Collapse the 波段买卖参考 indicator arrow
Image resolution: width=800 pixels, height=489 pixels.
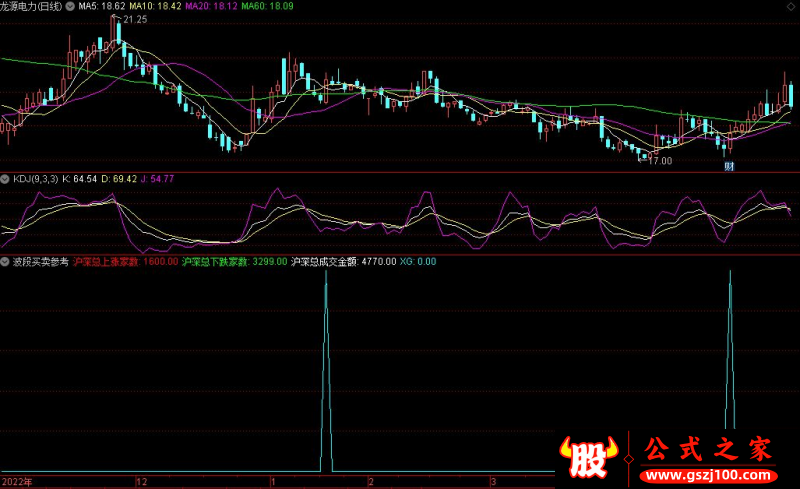(x=6, y=261)
